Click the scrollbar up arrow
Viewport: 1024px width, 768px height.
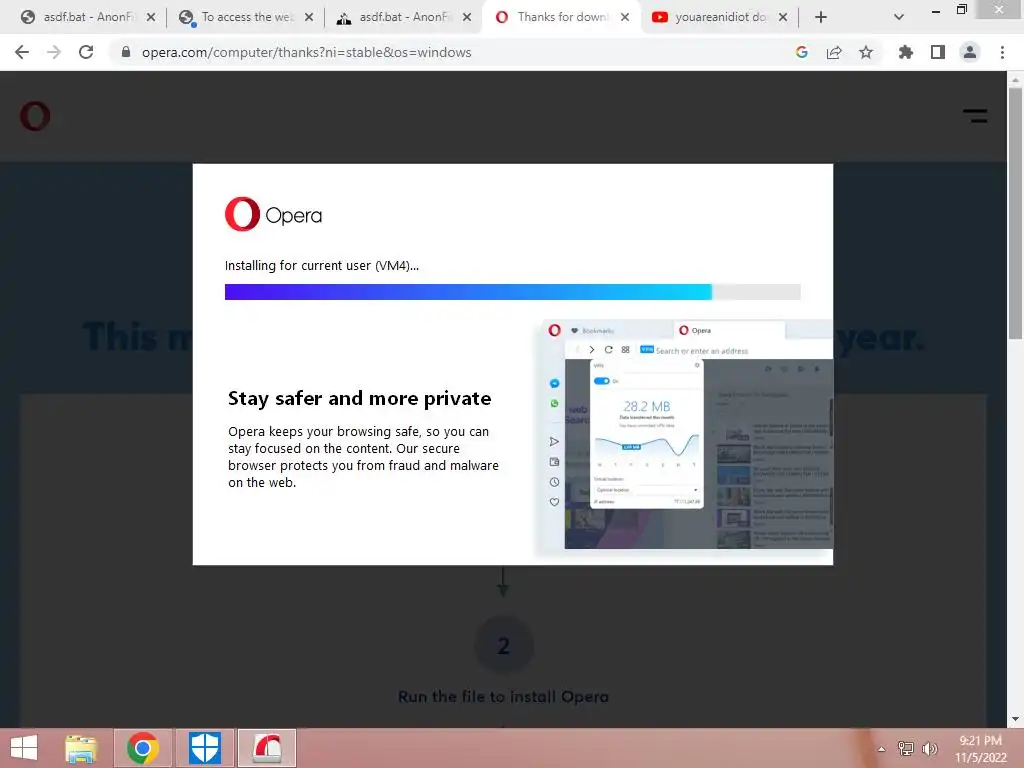point(1015,80)
